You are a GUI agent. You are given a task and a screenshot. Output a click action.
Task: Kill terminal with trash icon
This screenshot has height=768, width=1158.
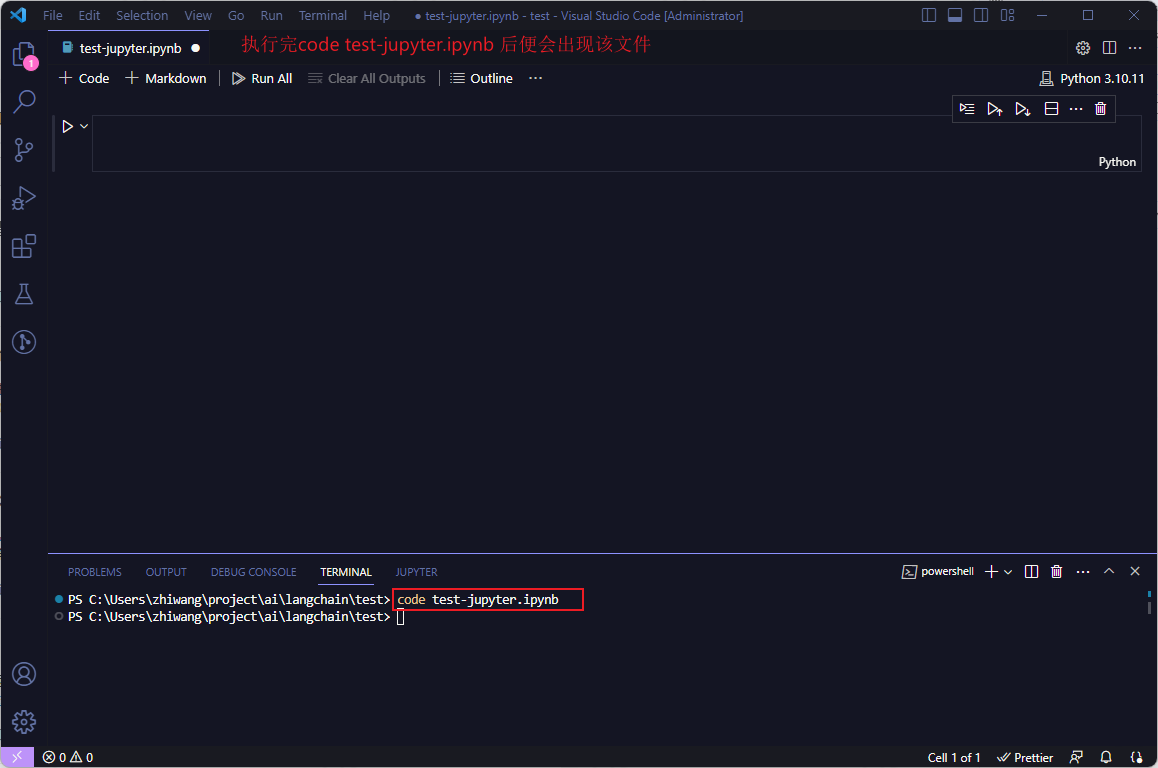[x=1057, y=572]
